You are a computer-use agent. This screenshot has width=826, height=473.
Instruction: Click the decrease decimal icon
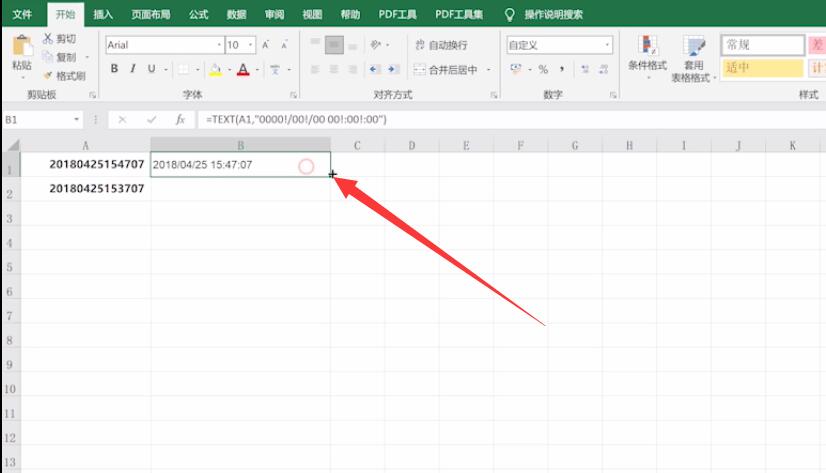pyautogui.click(x=604, y=69)
